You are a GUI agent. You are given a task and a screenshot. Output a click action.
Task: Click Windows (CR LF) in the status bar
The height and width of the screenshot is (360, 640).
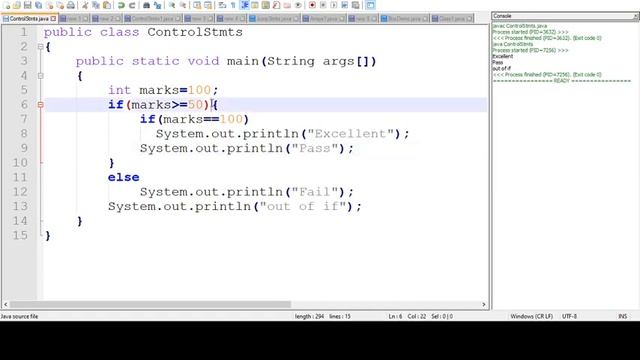click(531, 316)
